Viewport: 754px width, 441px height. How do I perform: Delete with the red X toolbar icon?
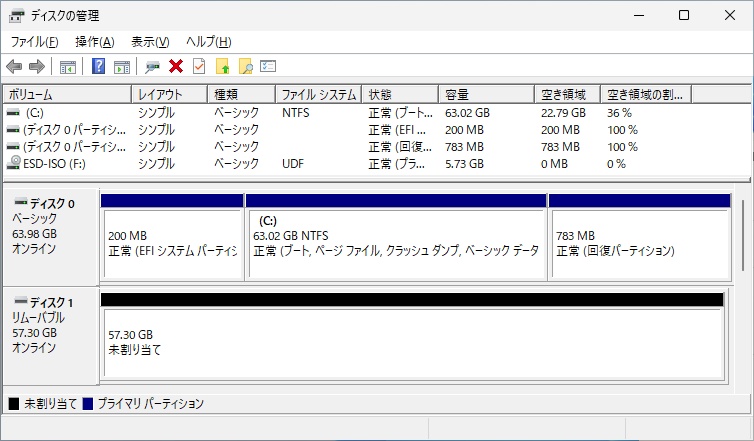pyautogui.click(x=176, y=66)
